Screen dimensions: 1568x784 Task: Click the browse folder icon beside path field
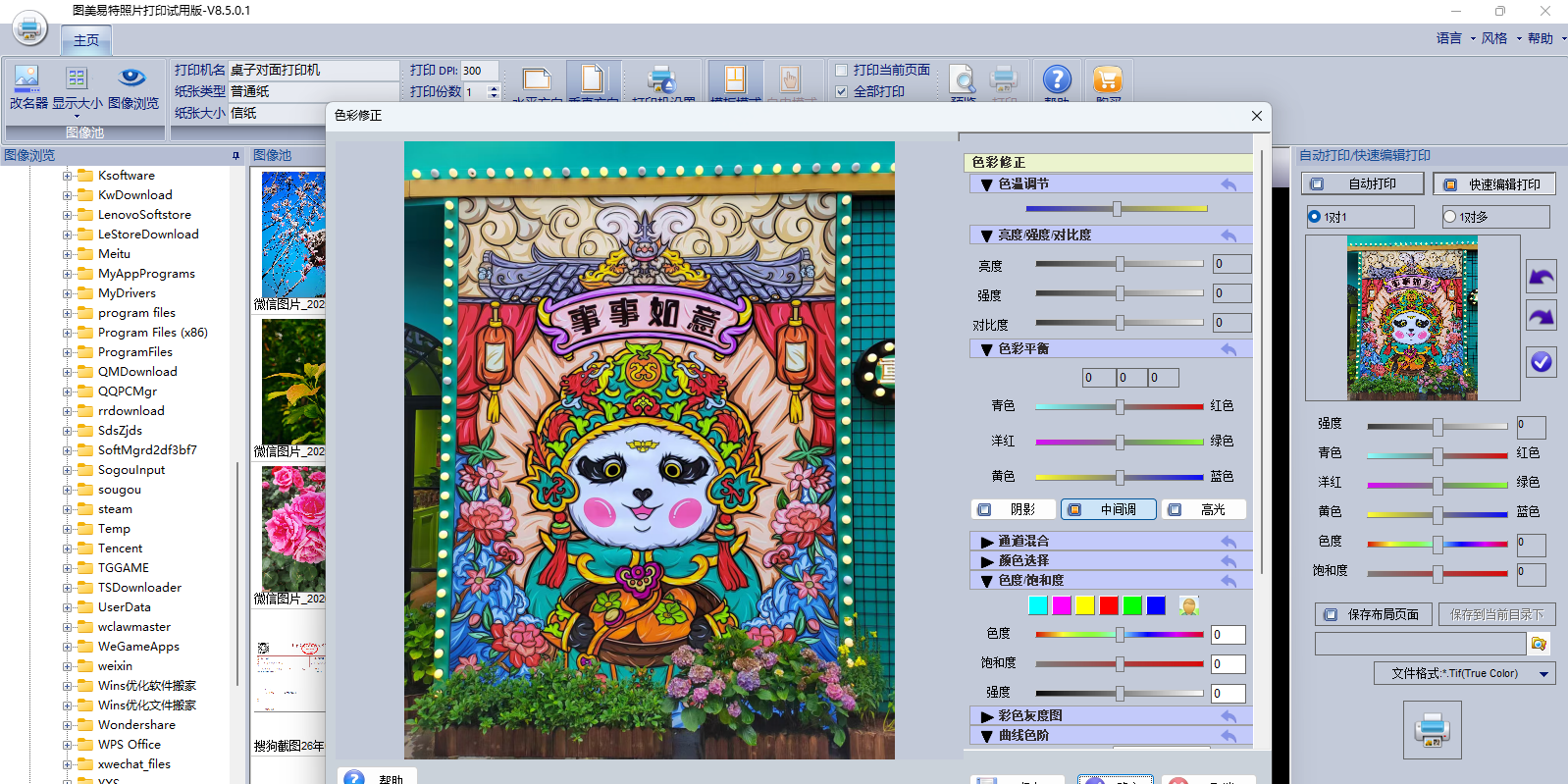click(1539, 644)
